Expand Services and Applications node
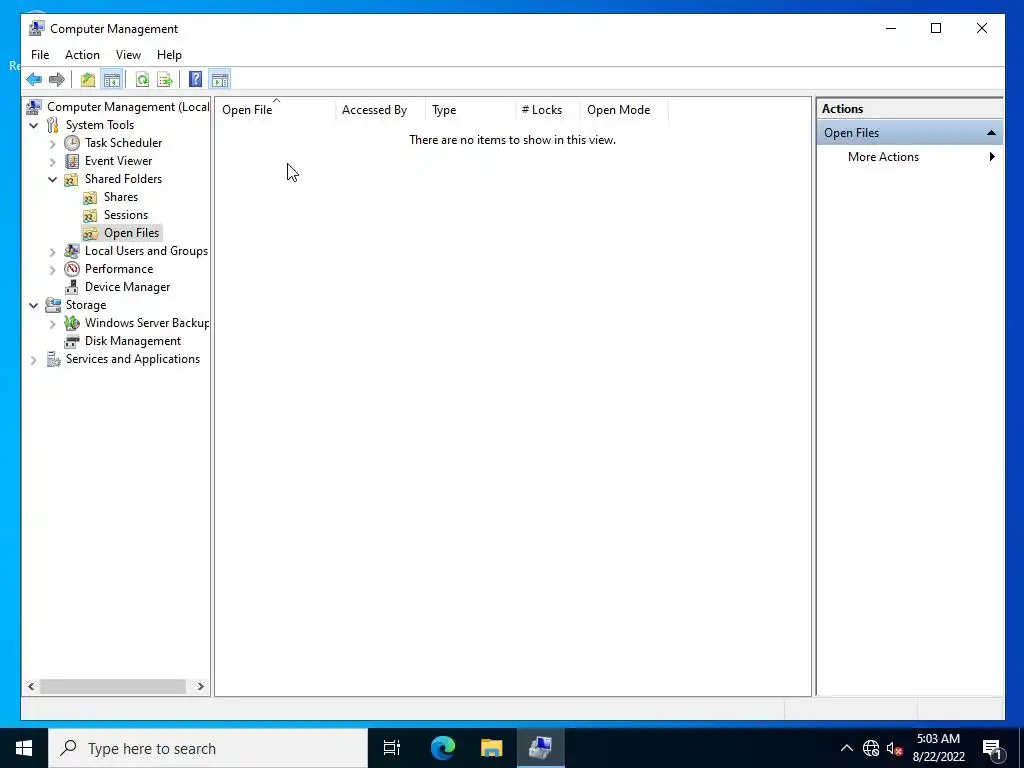 pos(34,359)
